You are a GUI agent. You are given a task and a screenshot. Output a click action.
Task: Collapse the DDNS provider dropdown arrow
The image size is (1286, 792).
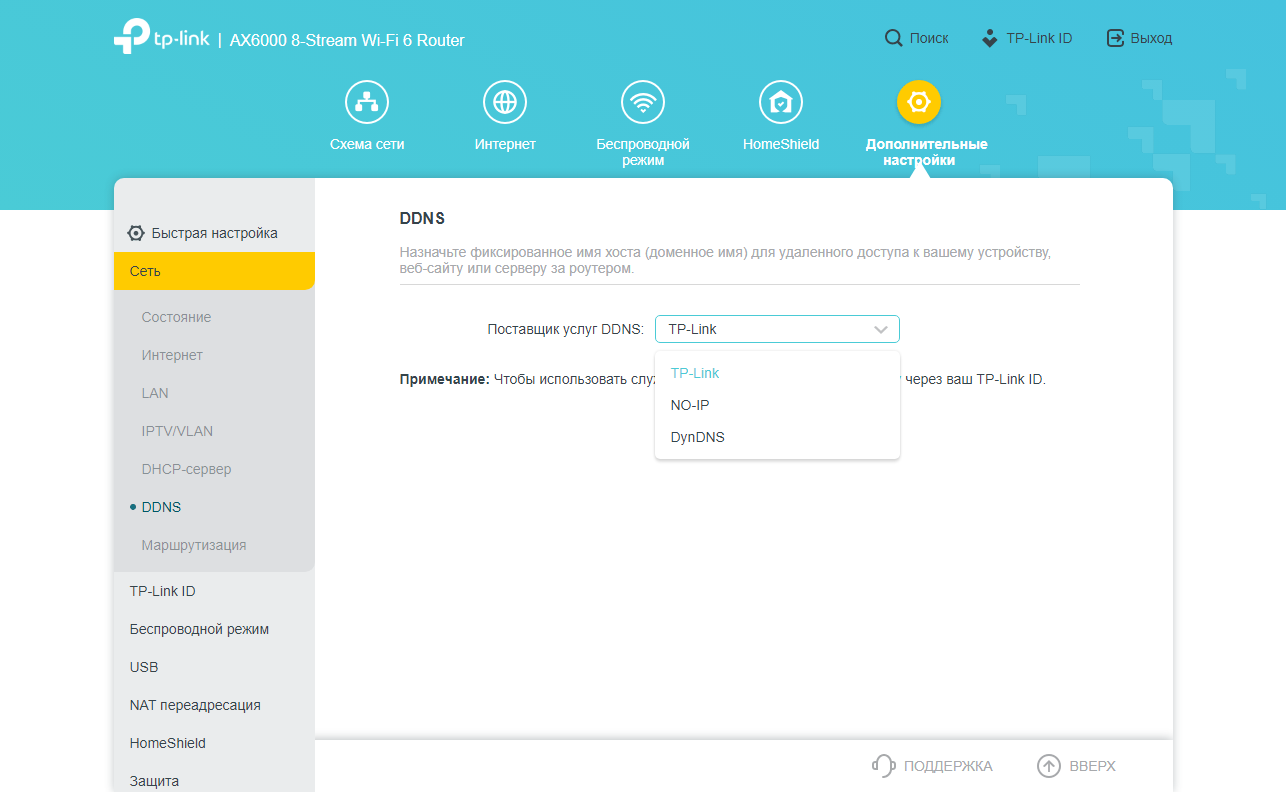(x=881, y=329)
